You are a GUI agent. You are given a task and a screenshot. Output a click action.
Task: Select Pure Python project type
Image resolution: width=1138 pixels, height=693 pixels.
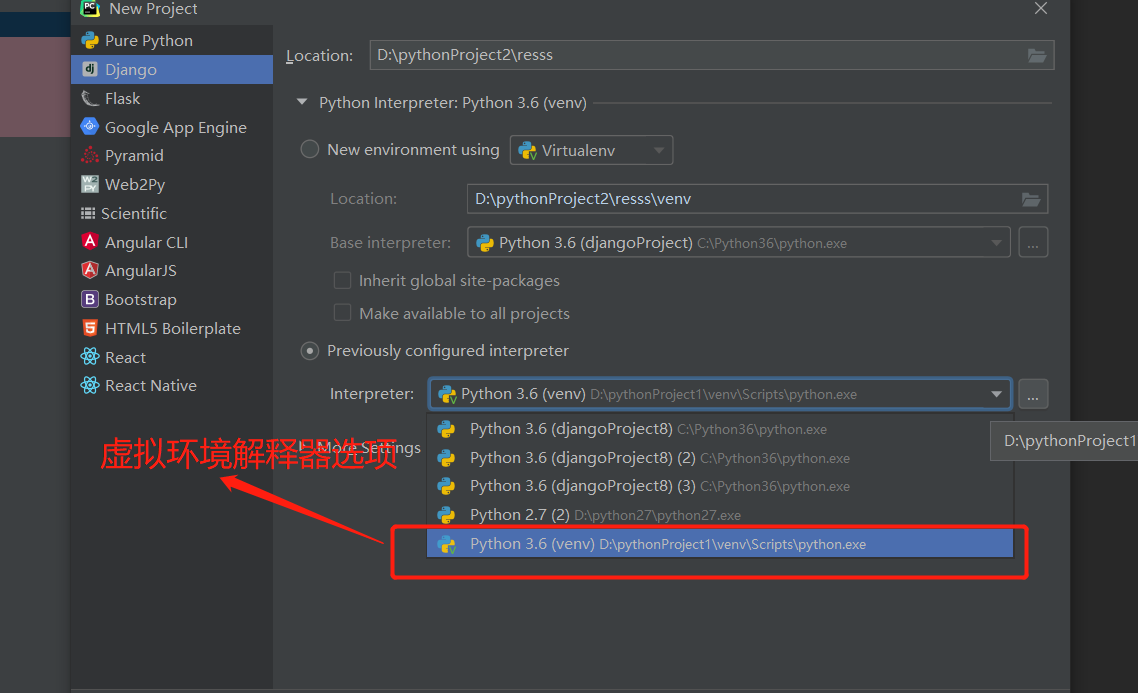click(172, 41)
